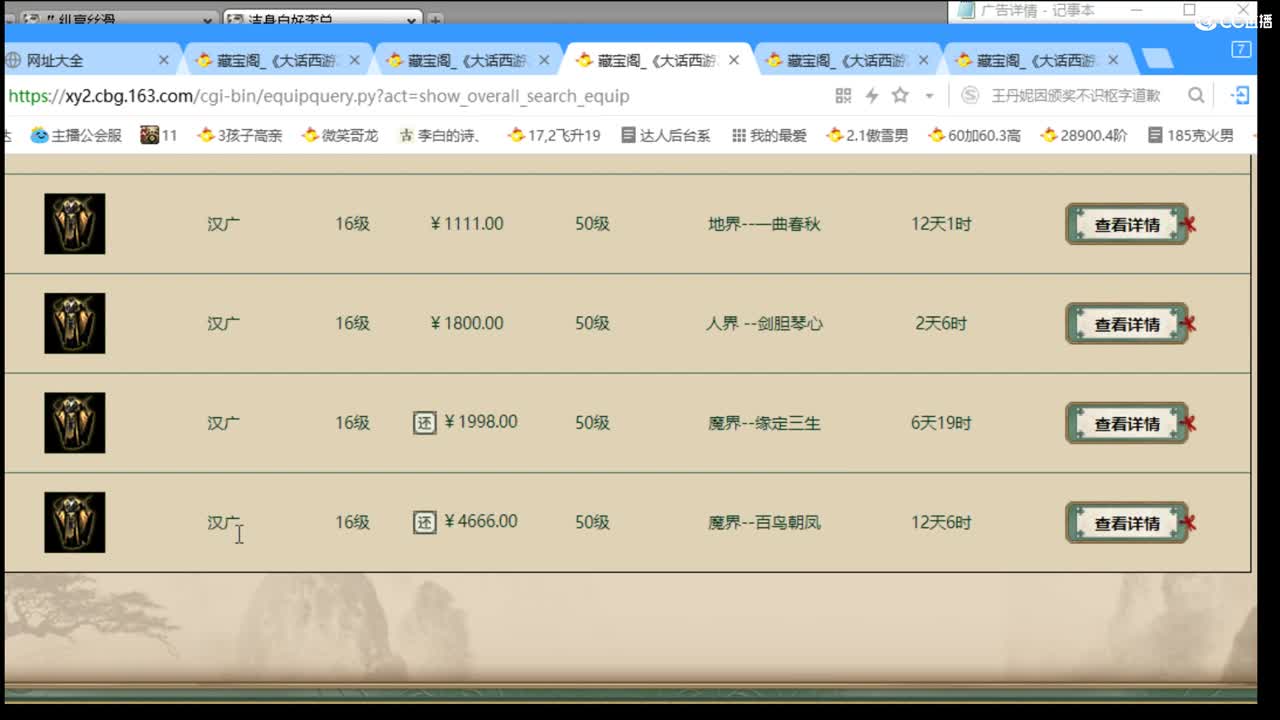
Task: Click the price ¥1800.00
Action: 467,323
